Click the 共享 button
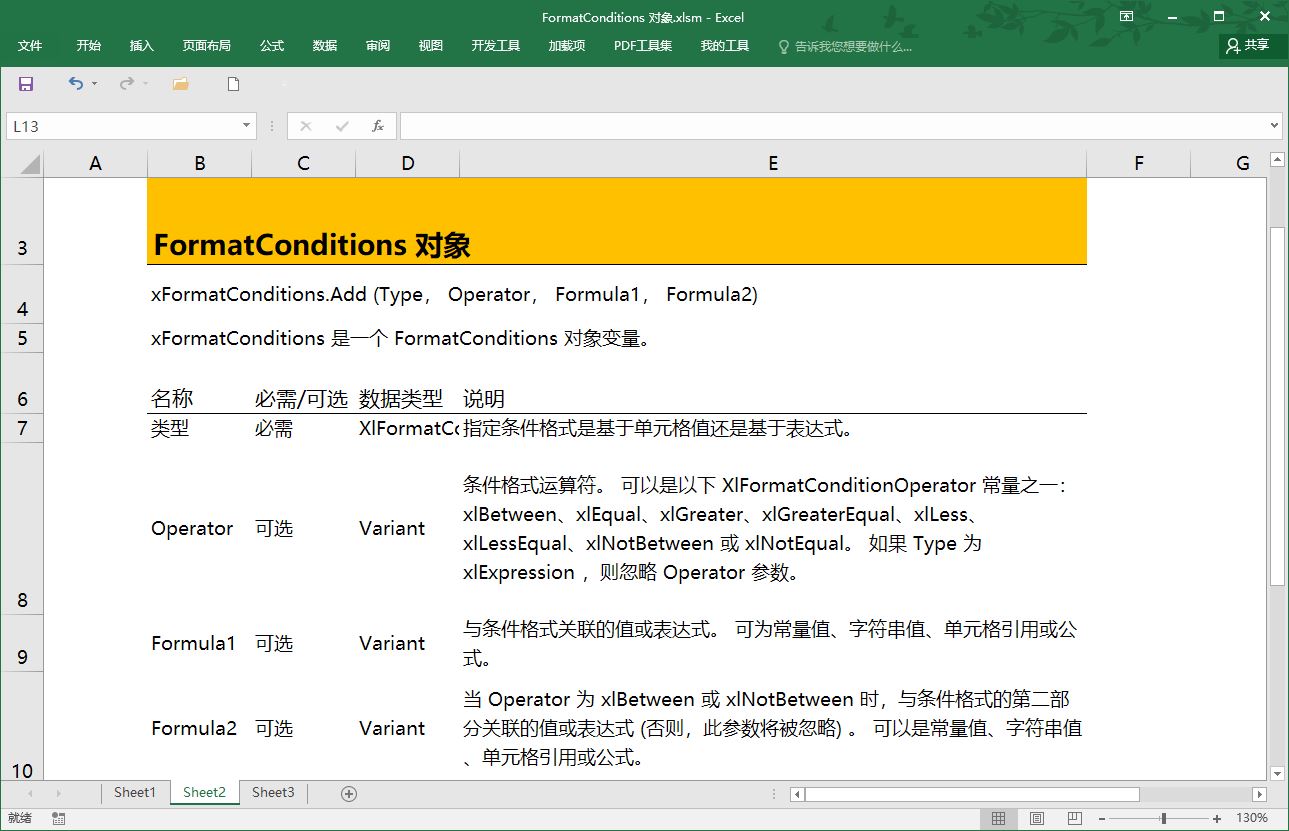The width and height of the screenshot is (1289, 831). point(1249,44)
